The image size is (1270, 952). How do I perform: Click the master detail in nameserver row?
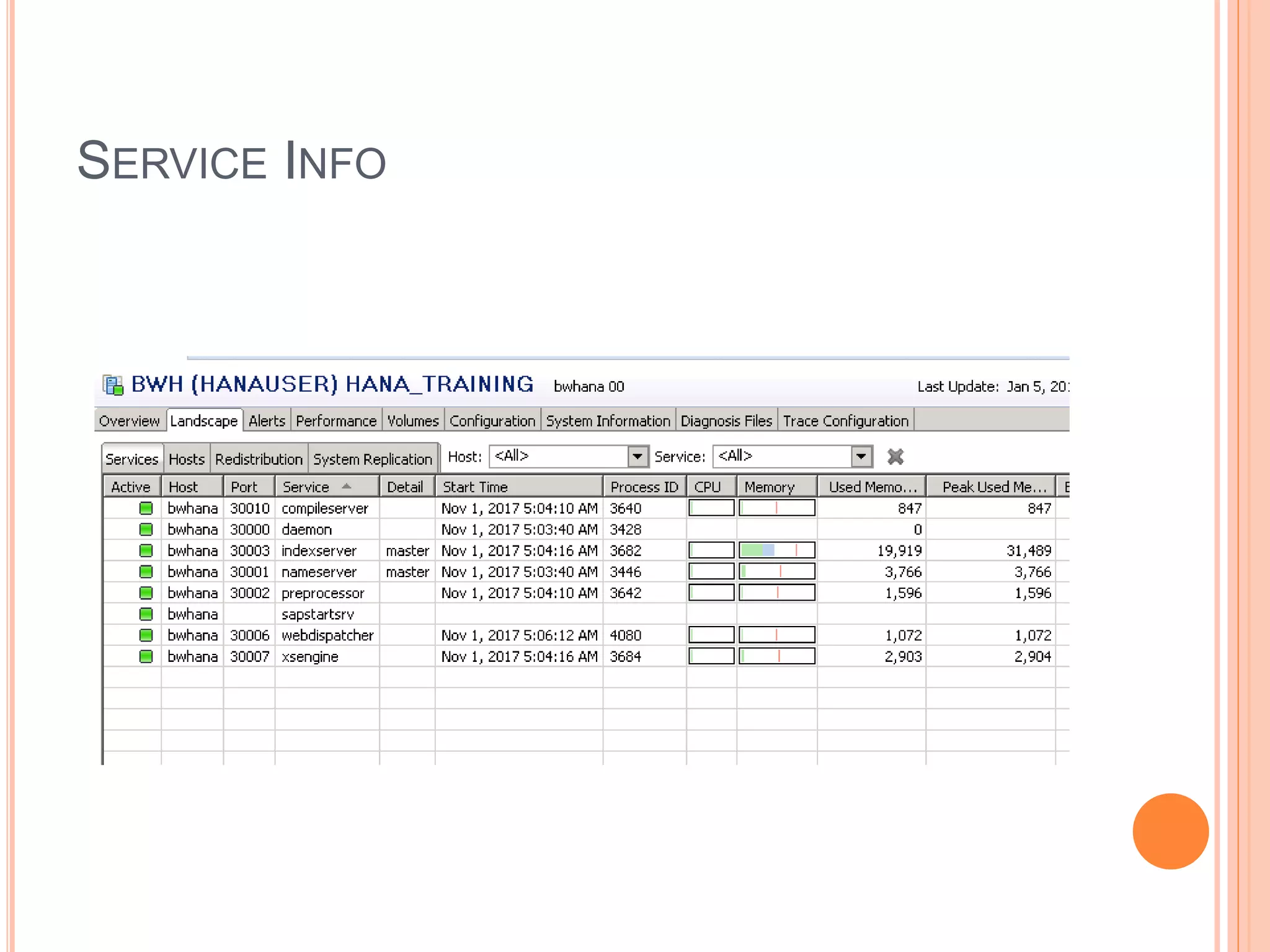[x=407, y=572]
